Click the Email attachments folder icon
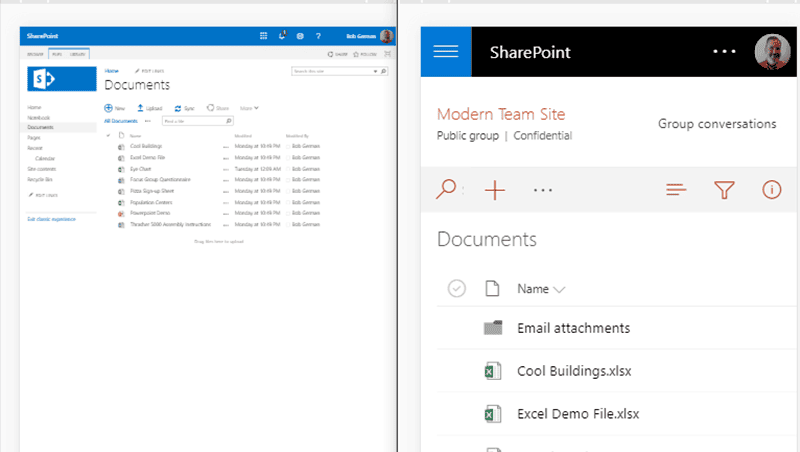 click(493, 328)
